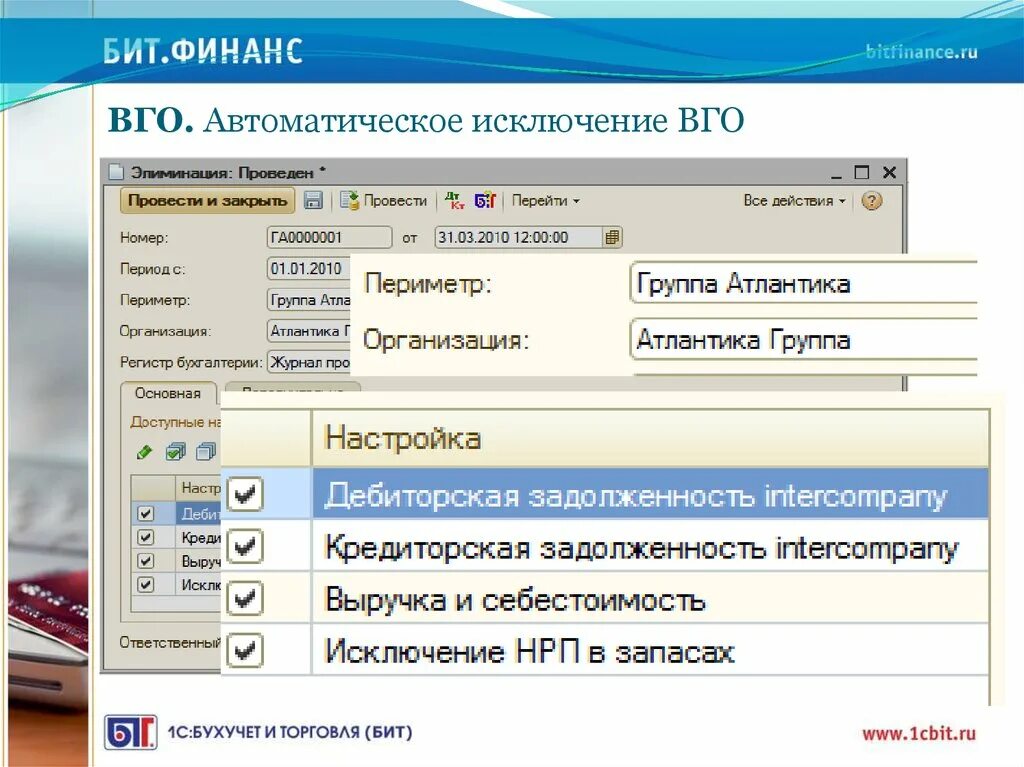Toggle large checkbox for Дебиторская задолженность intercompany
Screen dimensions: 1024x767
tap(245, 494)
